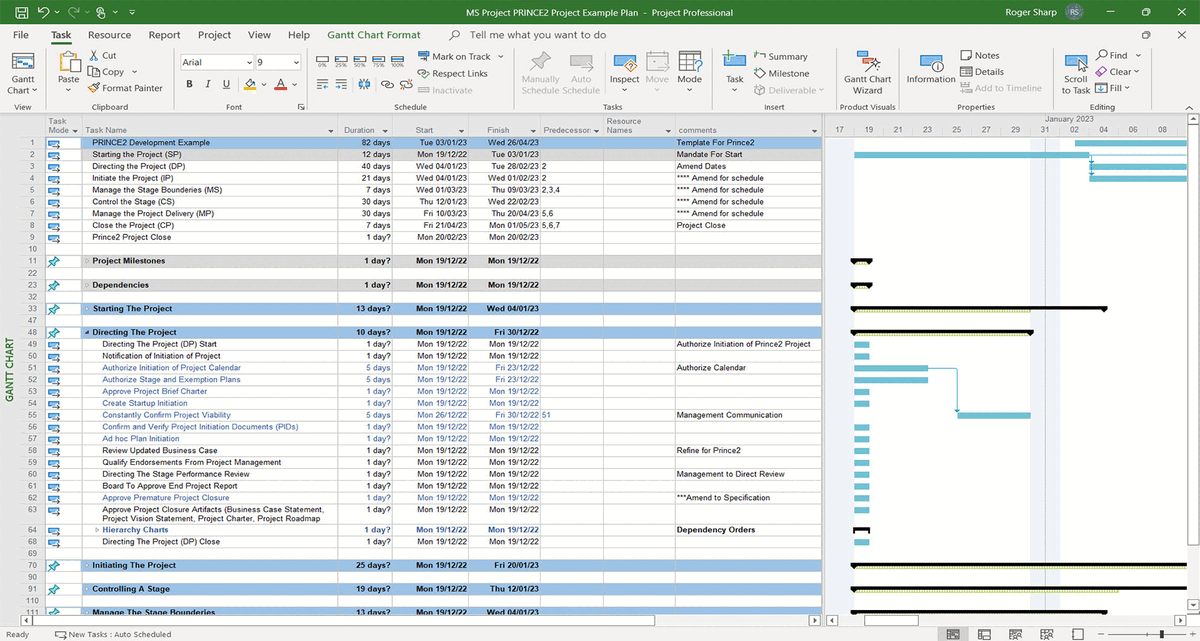
Task: Switch to the Resource ribbon tab
Action: point(110,33)
